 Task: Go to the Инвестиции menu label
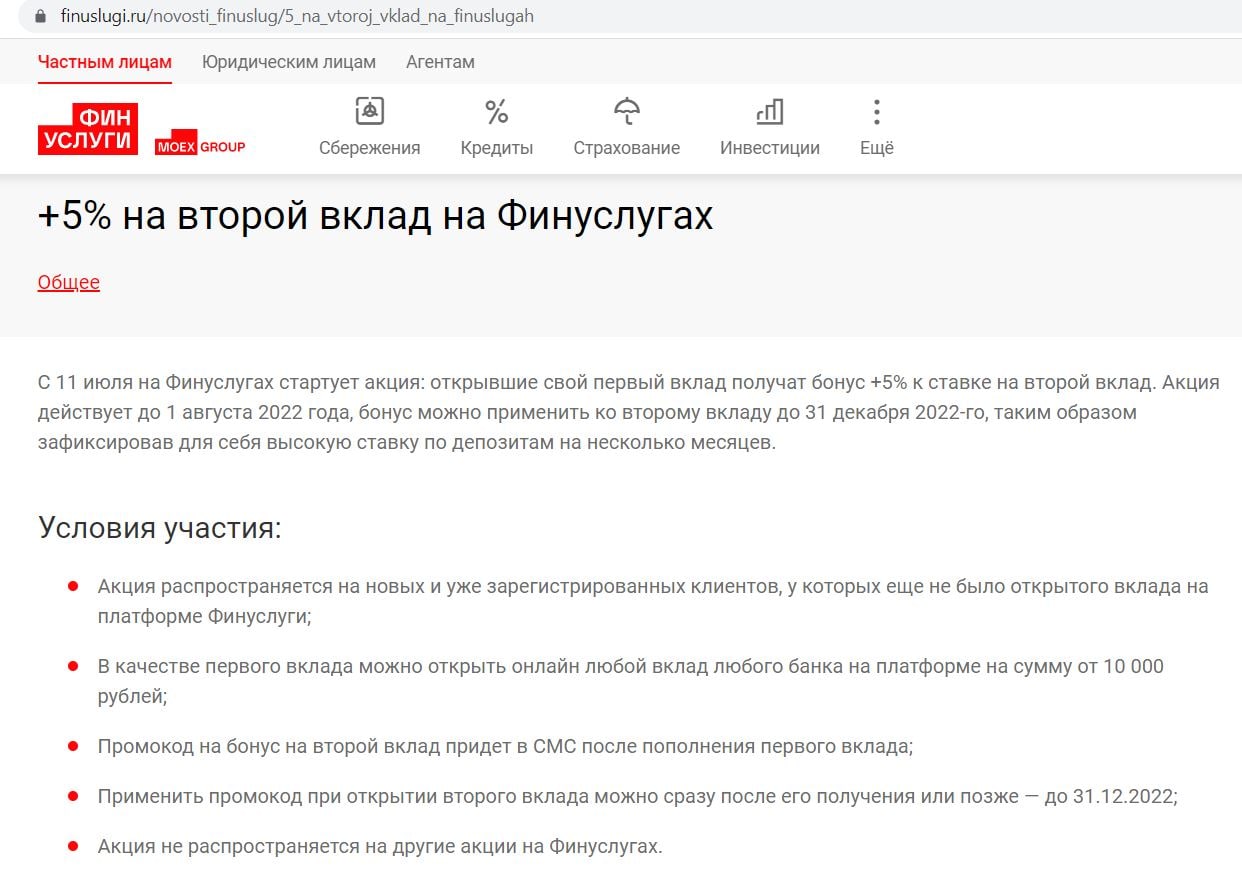(769, 148)
